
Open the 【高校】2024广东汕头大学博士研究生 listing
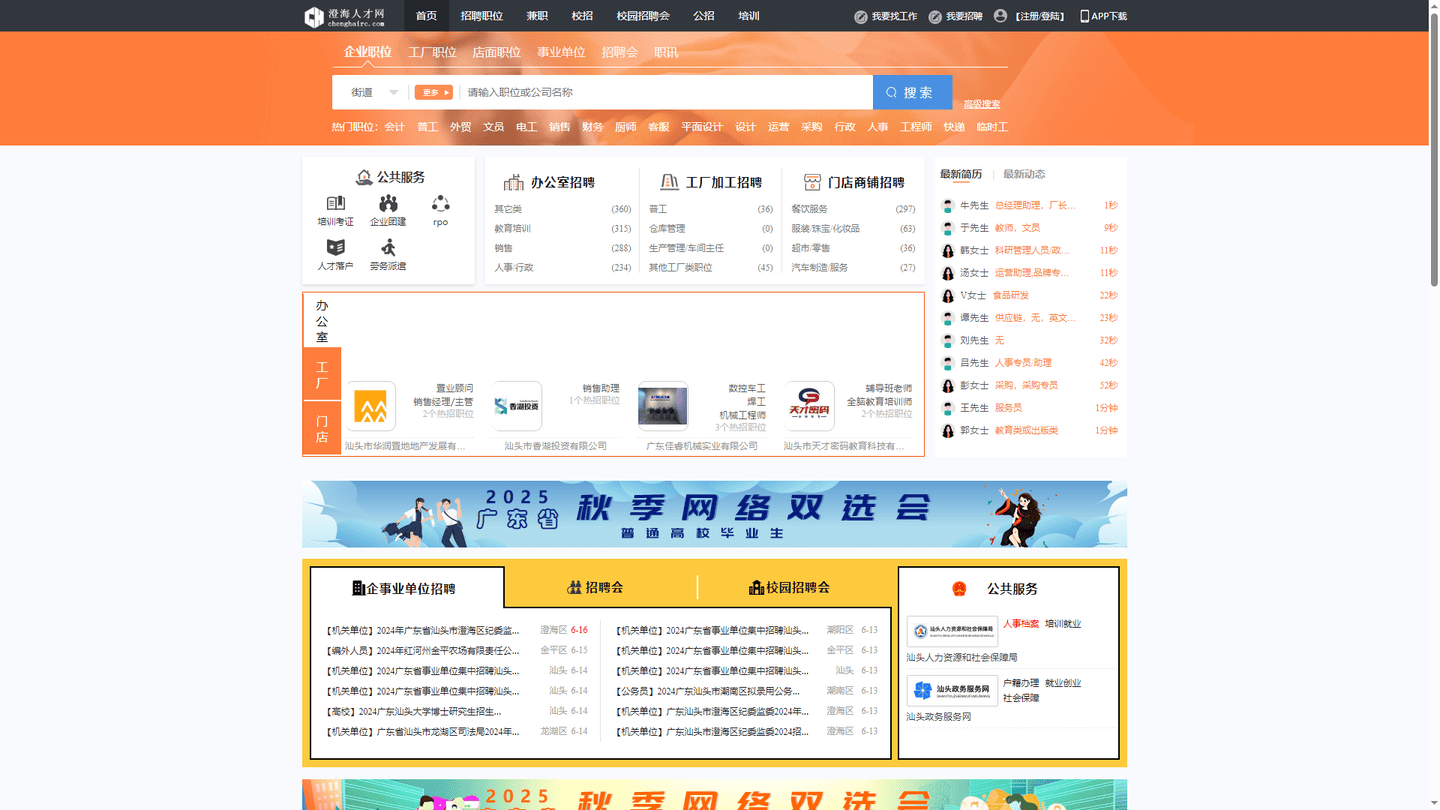(x=414, y=712)
